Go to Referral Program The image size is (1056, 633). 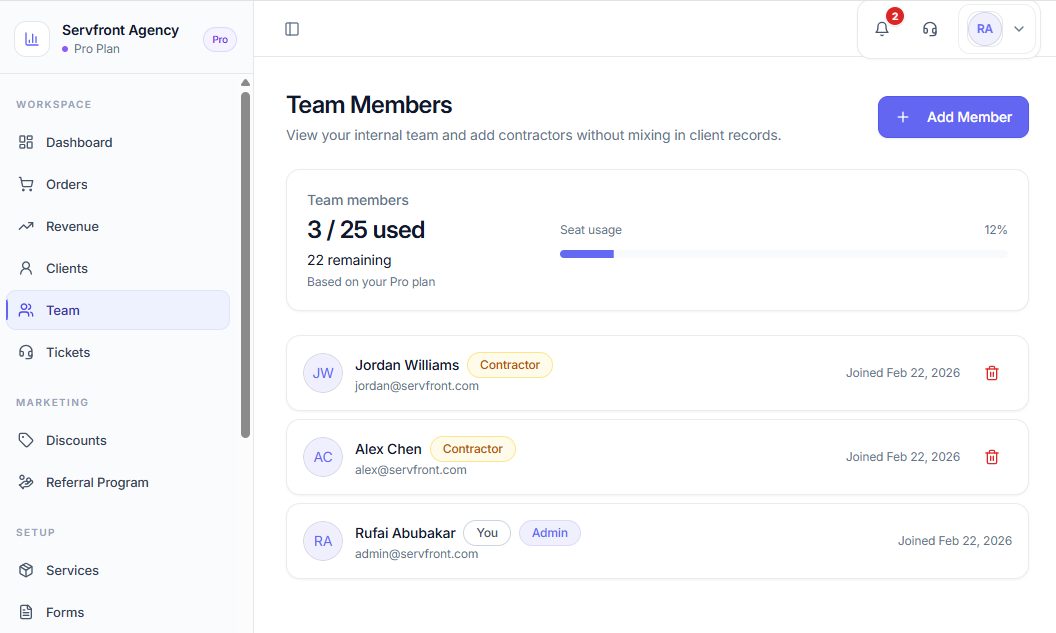118,482
